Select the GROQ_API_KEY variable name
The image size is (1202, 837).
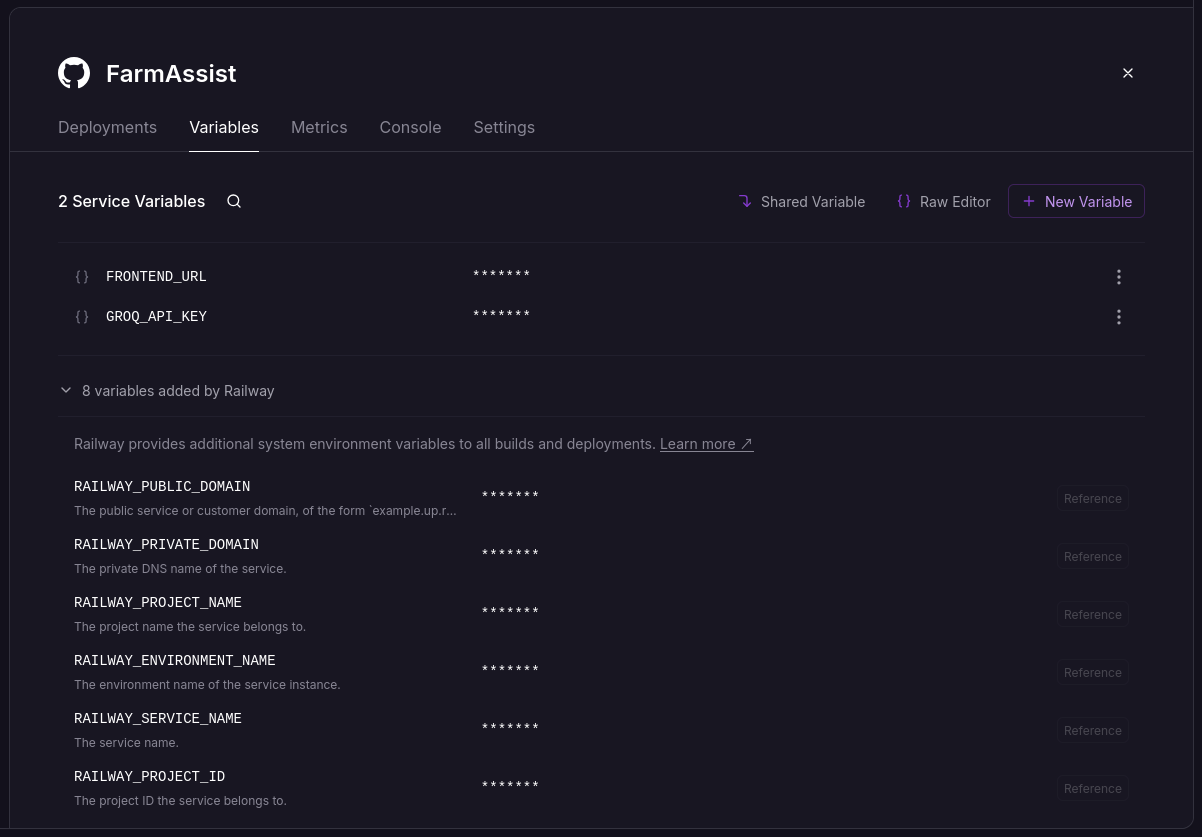(x=156, y=317)
